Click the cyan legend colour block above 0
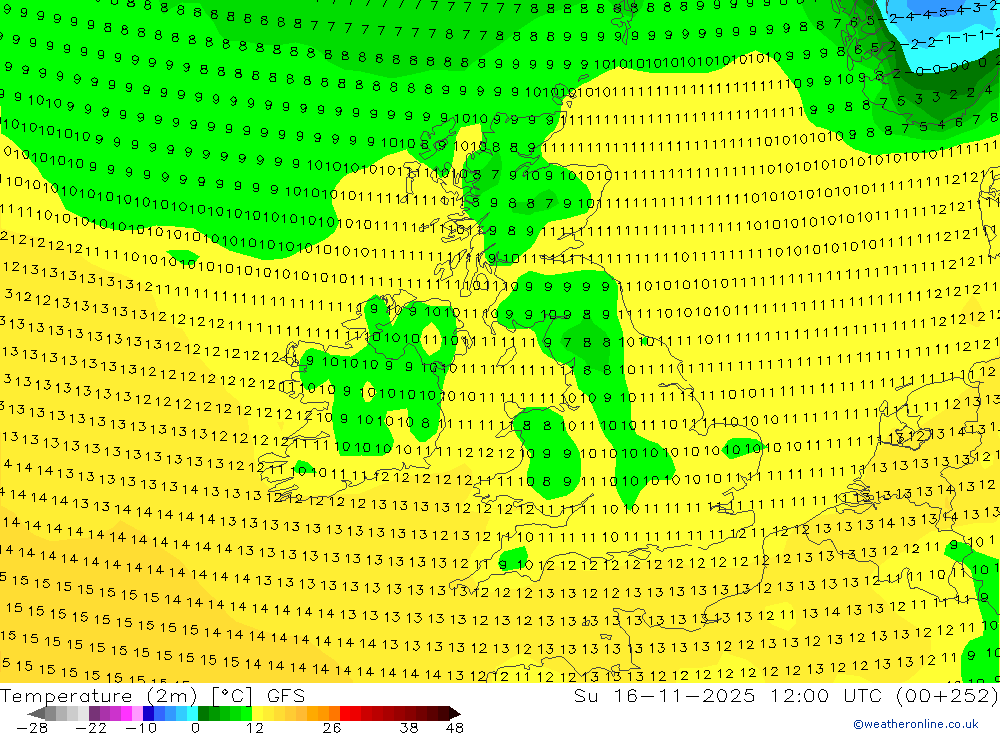The width and height of the screenshot is (1000, 733). tap(192, 713)
